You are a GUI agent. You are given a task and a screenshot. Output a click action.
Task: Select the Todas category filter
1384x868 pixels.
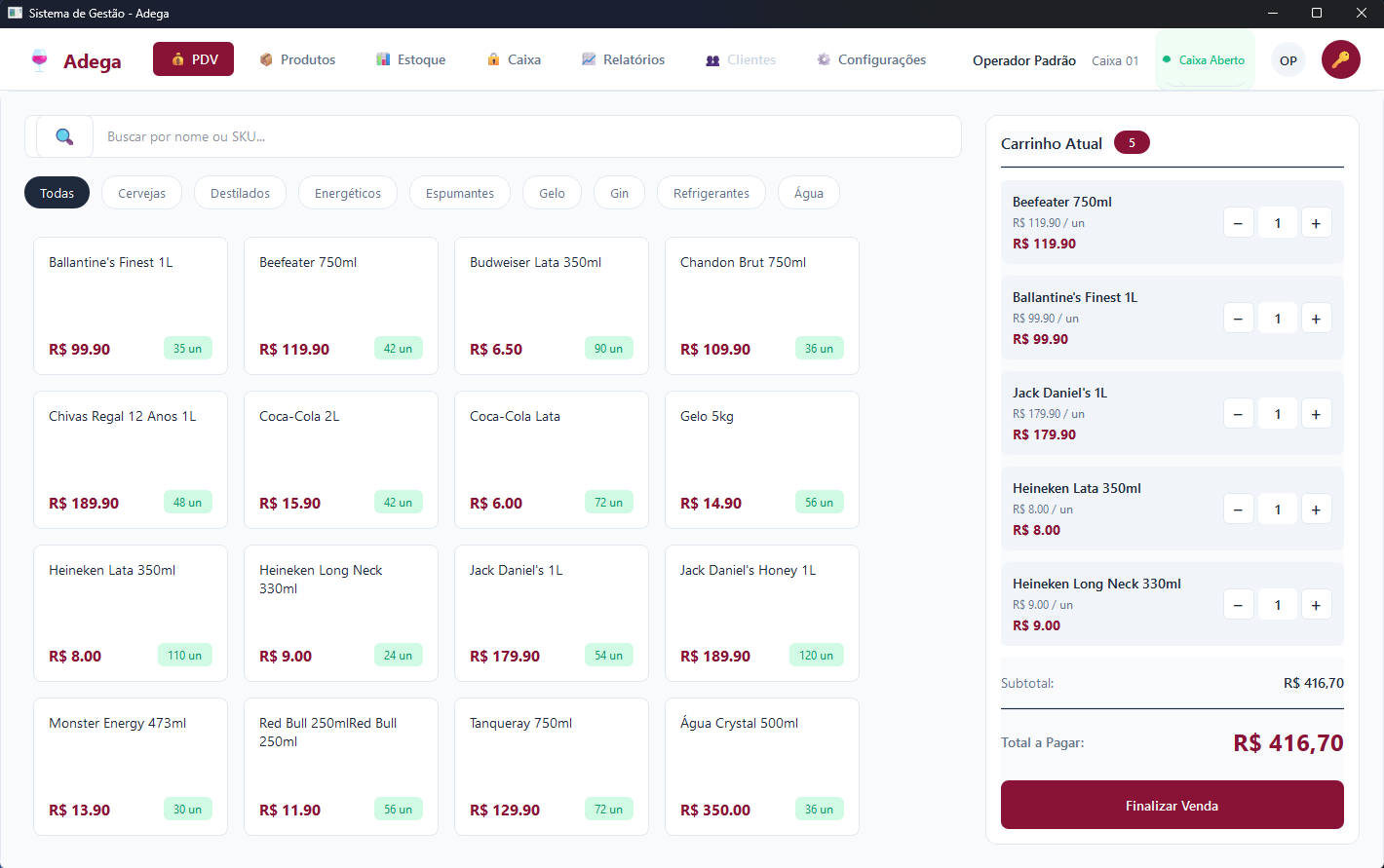(57, 193)
